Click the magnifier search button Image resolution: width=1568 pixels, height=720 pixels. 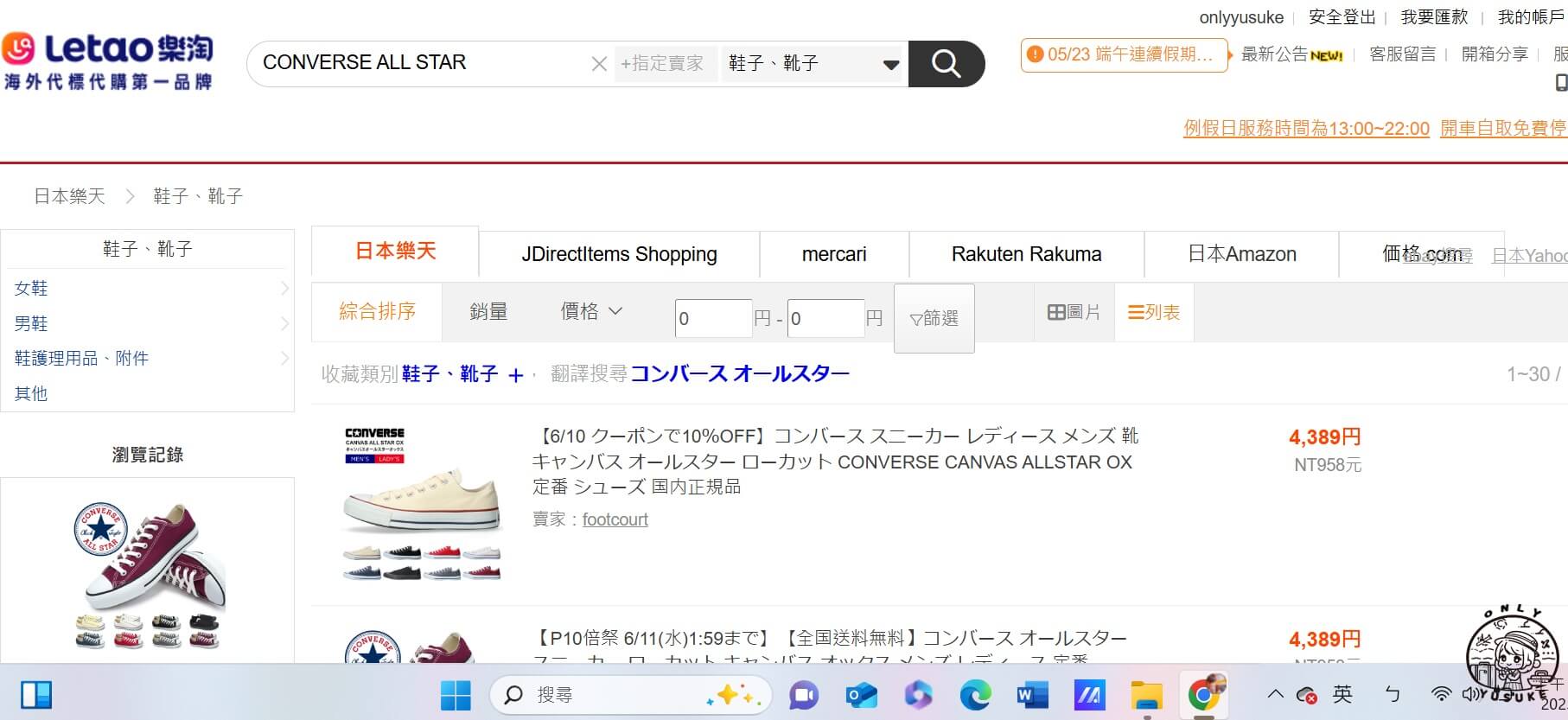click(947, 64)
